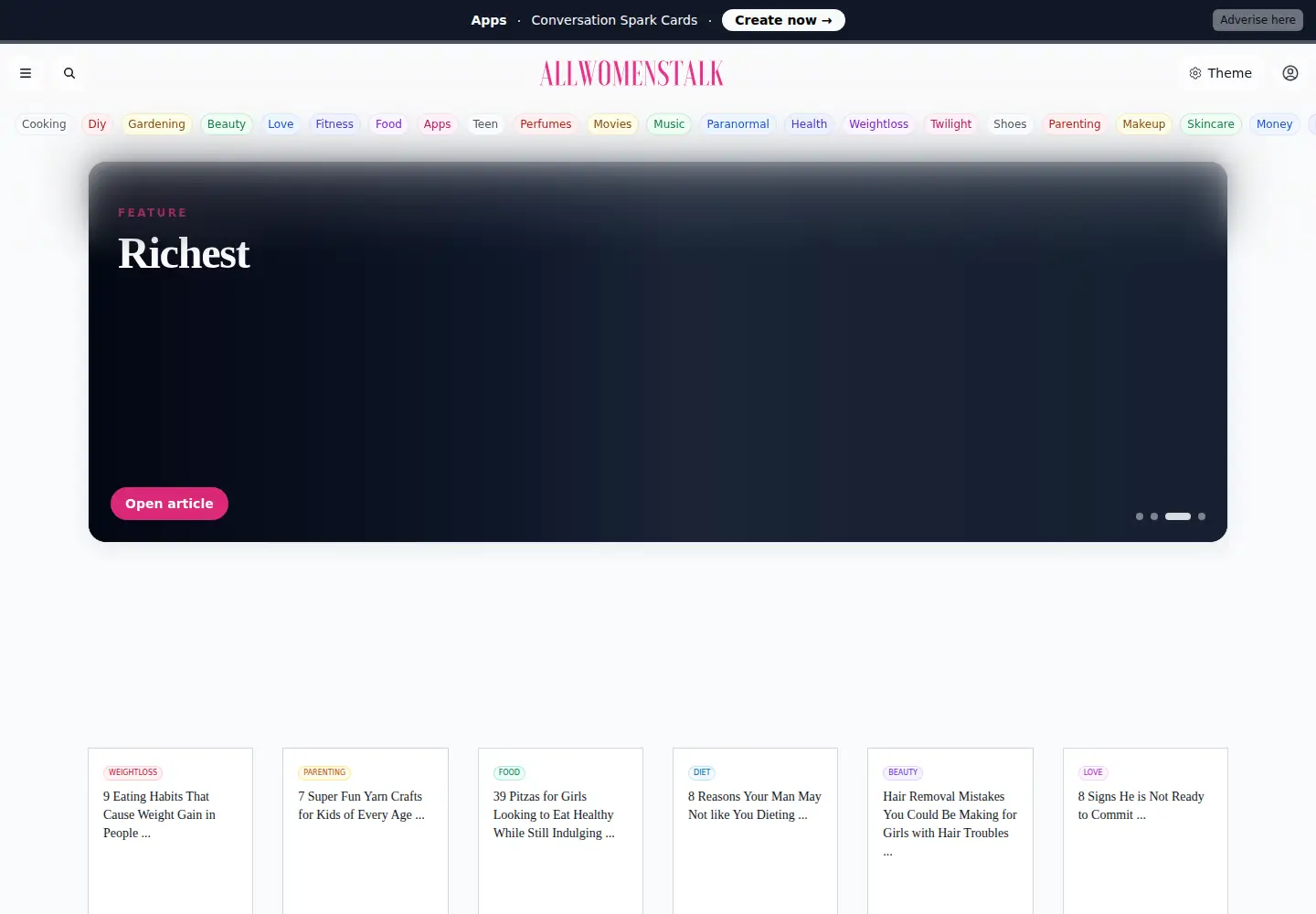The width and height of the screenshot is (1316, 914).
Task: Select the Fitness category
Action: click(x=334, y=124)
